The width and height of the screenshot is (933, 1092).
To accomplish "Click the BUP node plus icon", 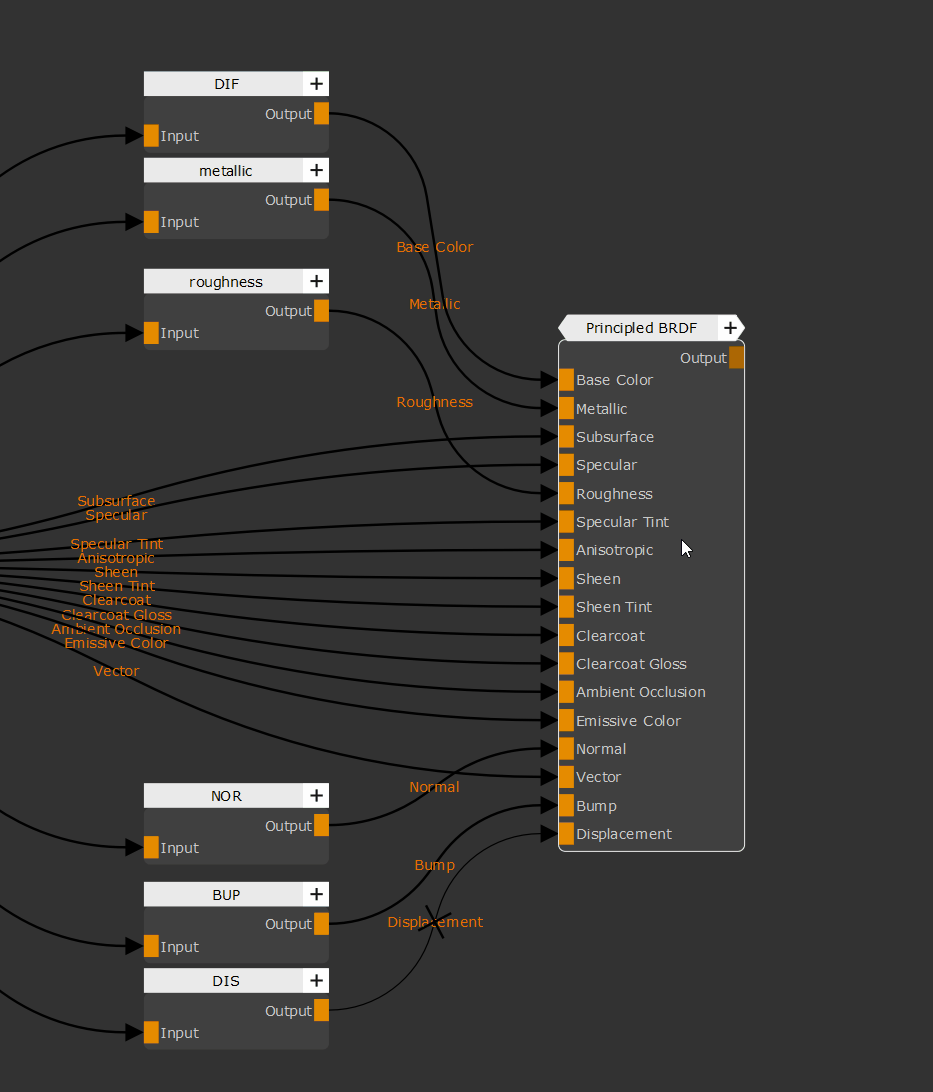I will point(316,895).
